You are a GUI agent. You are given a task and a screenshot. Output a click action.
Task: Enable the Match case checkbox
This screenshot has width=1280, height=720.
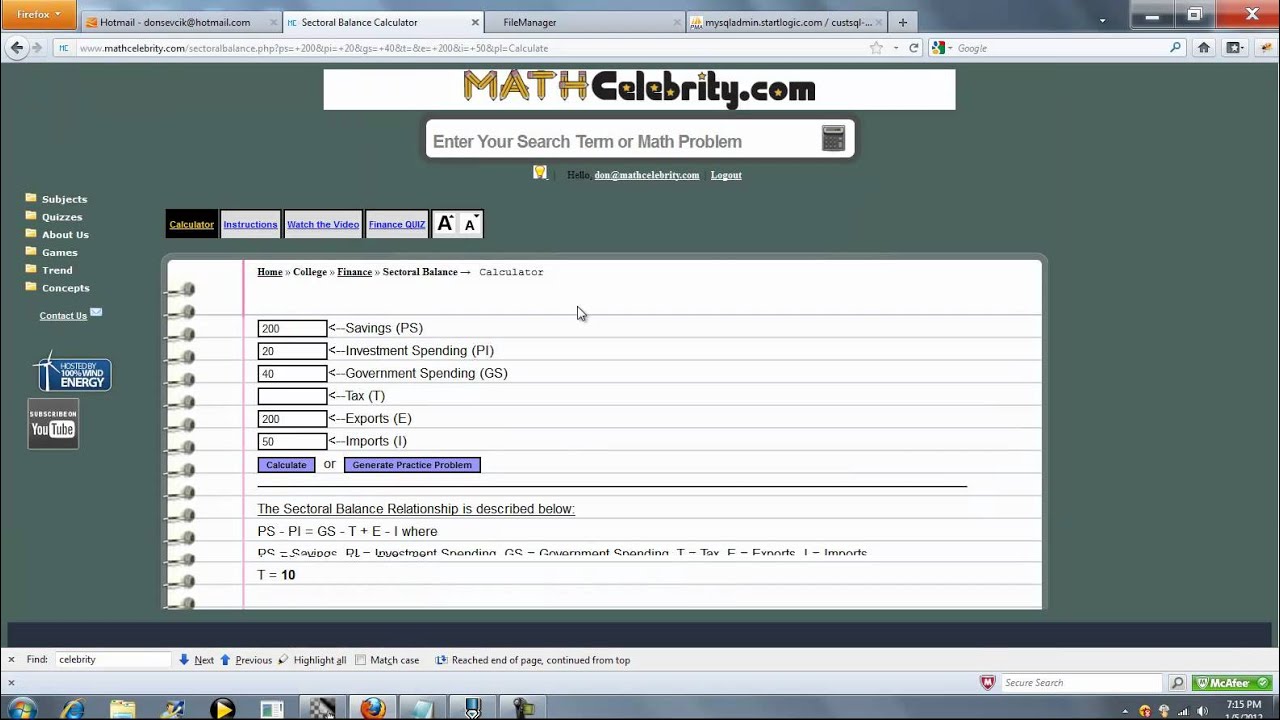click(361, 660)
